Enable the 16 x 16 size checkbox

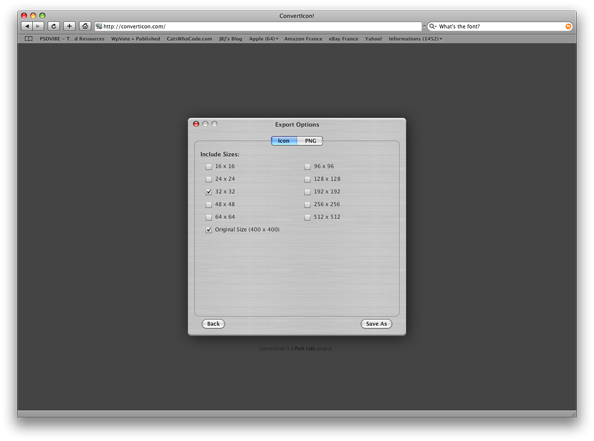click(208, 167)
